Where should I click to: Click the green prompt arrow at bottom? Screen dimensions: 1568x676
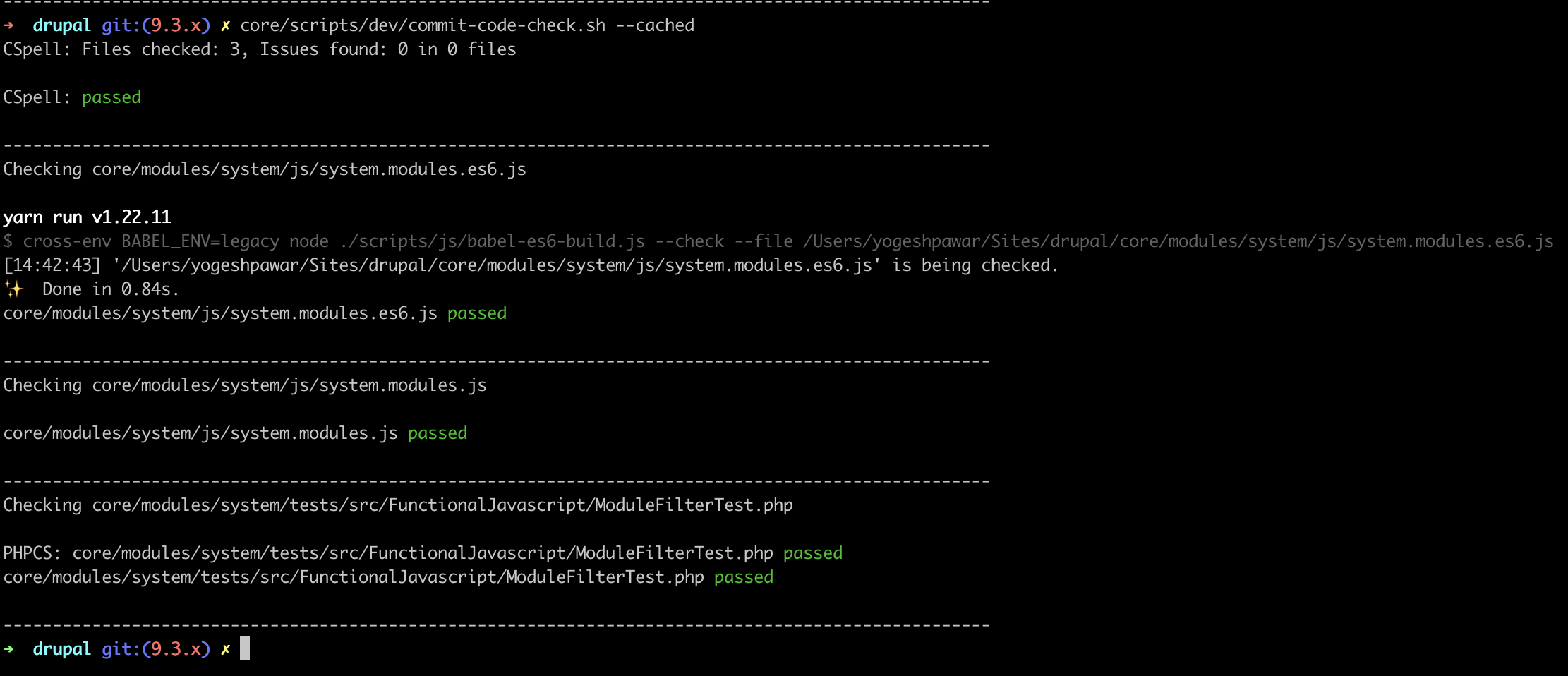coord(8,649)
